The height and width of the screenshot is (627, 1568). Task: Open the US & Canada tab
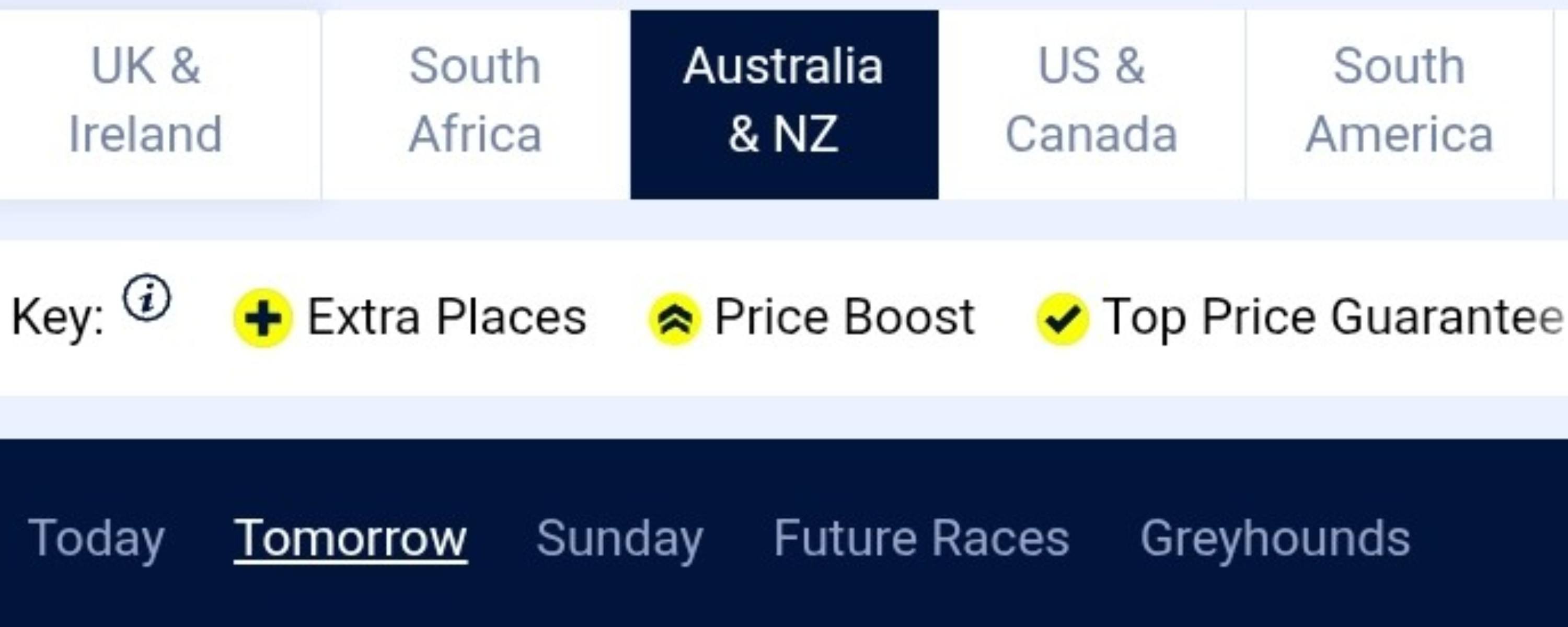(1091, 100)
